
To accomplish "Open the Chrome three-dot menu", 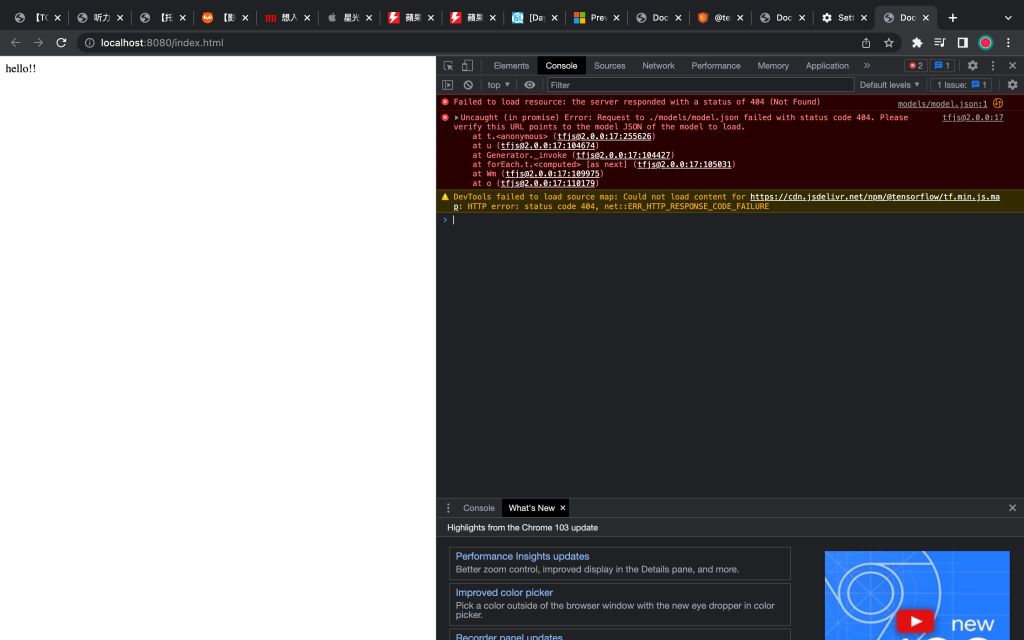I will point(1008,43).
